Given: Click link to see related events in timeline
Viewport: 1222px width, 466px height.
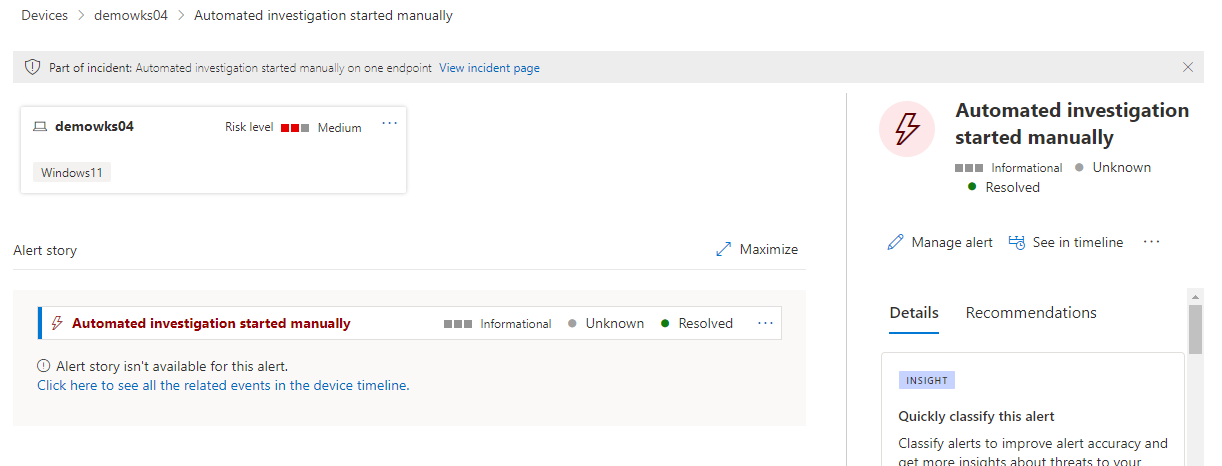Looking at the screenshot, I should pos(223,385).
